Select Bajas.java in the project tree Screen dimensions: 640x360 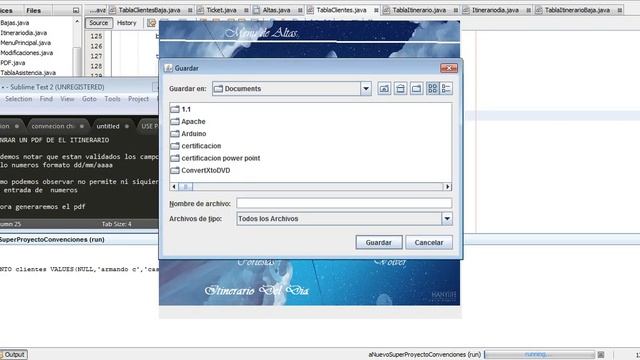[15, 23]
